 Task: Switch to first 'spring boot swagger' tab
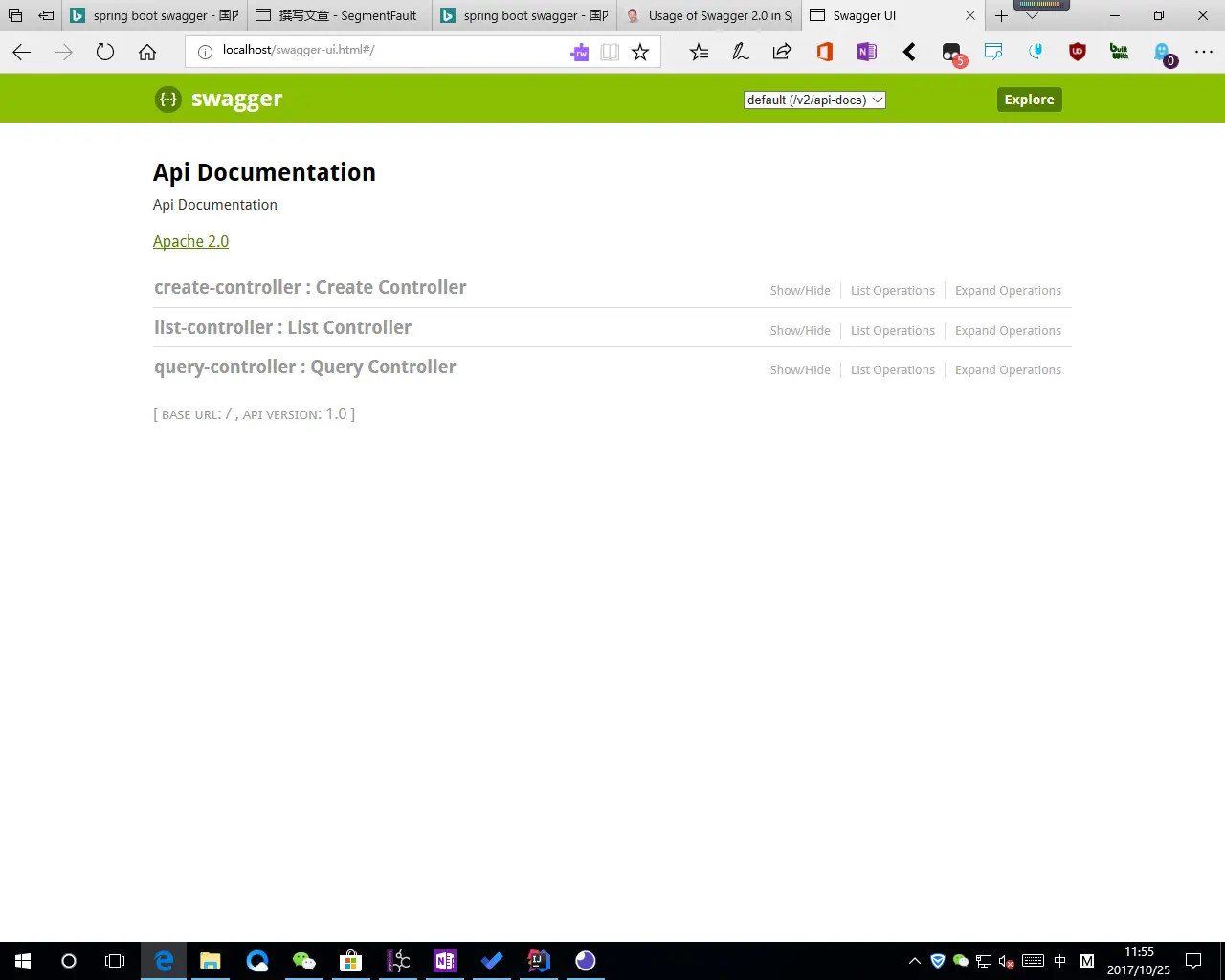click(x=153, y=15)
